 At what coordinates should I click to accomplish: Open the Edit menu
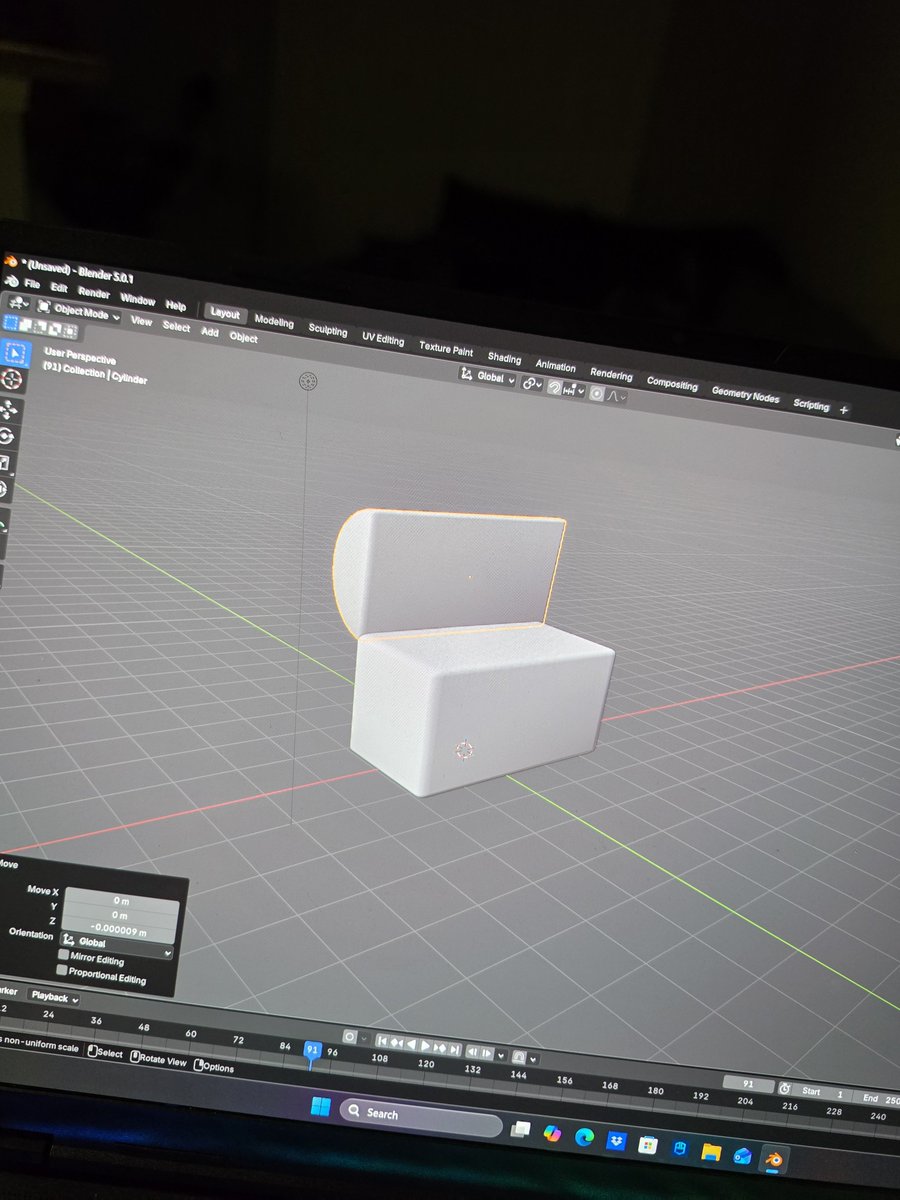click(59, 288)
